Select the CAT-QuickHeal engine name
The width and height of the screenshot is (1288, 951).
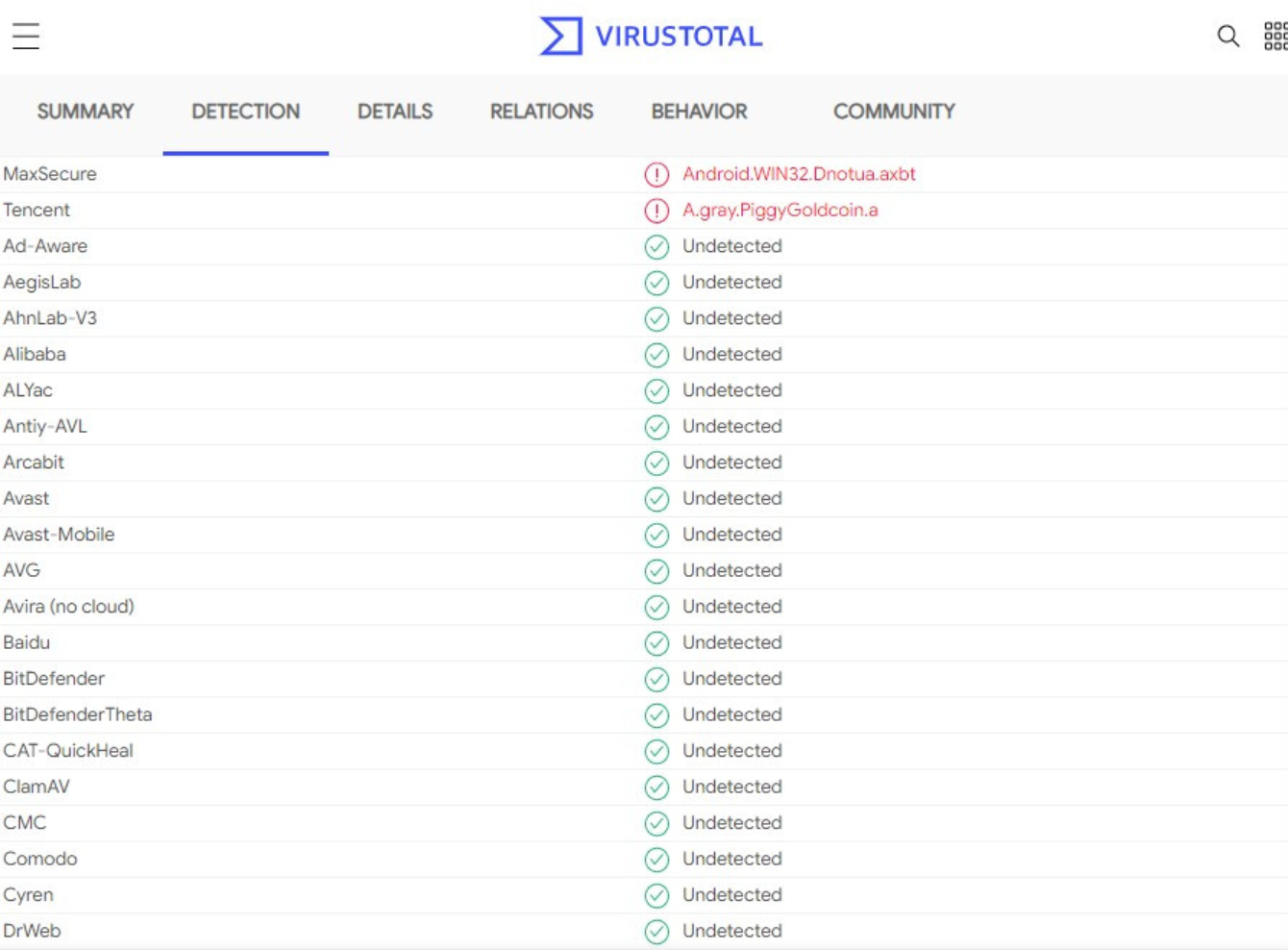point(68,751)
